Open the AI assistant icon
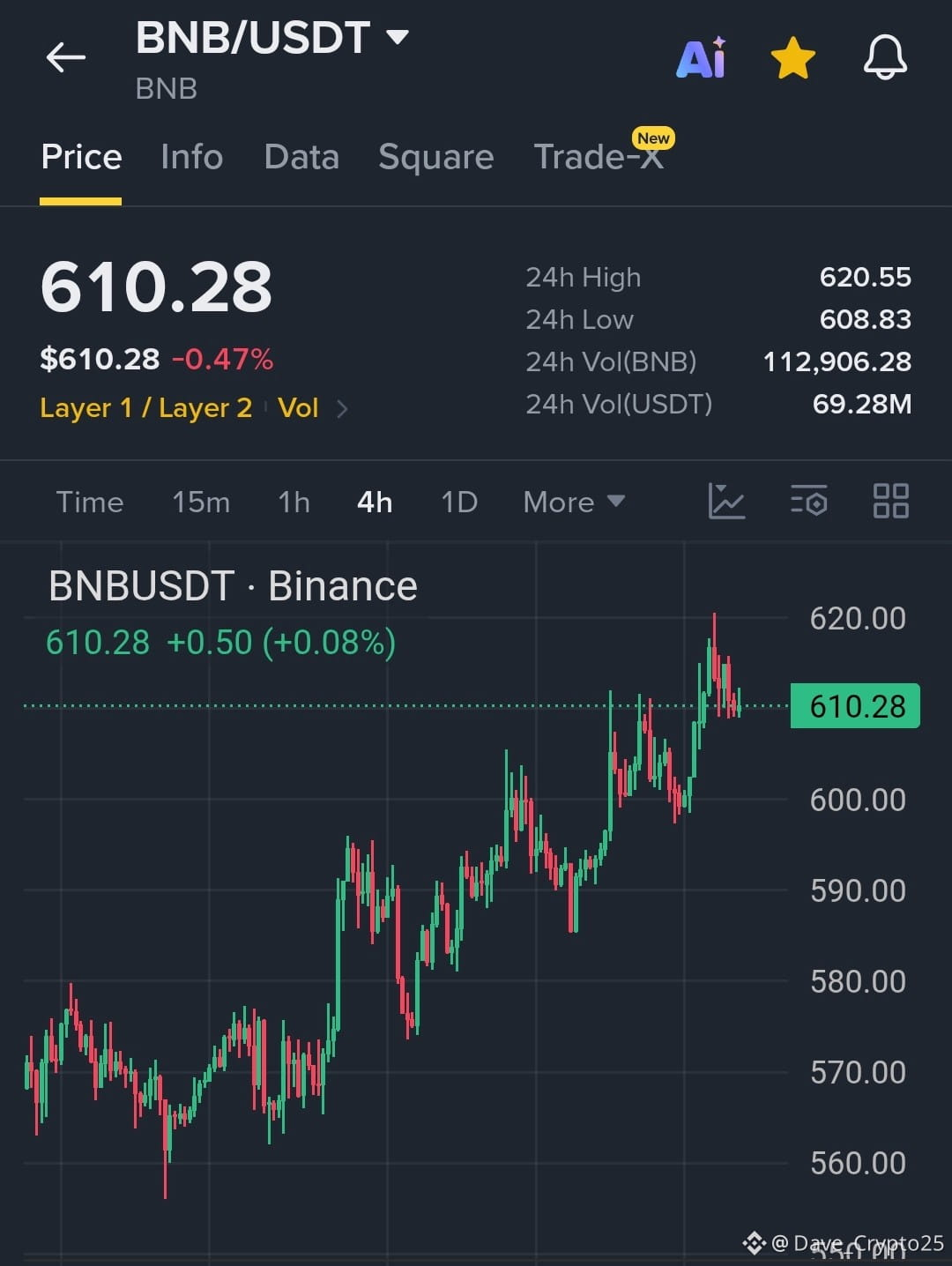Image resolution: width=952 pixels, height=1266 pixels. pos(702,58)
